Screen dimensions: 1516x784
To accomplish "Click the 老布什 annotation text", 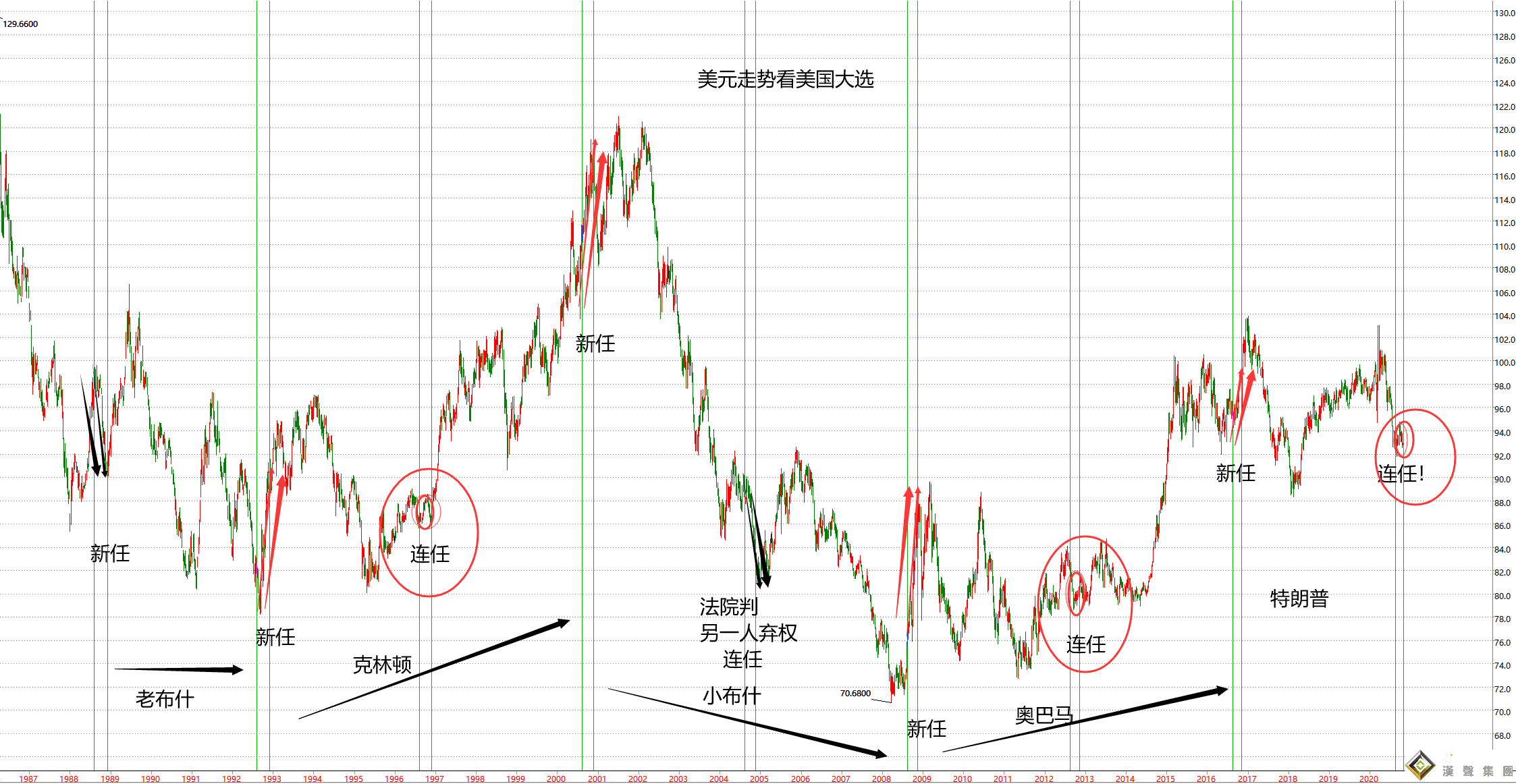I will coord(165,699).
